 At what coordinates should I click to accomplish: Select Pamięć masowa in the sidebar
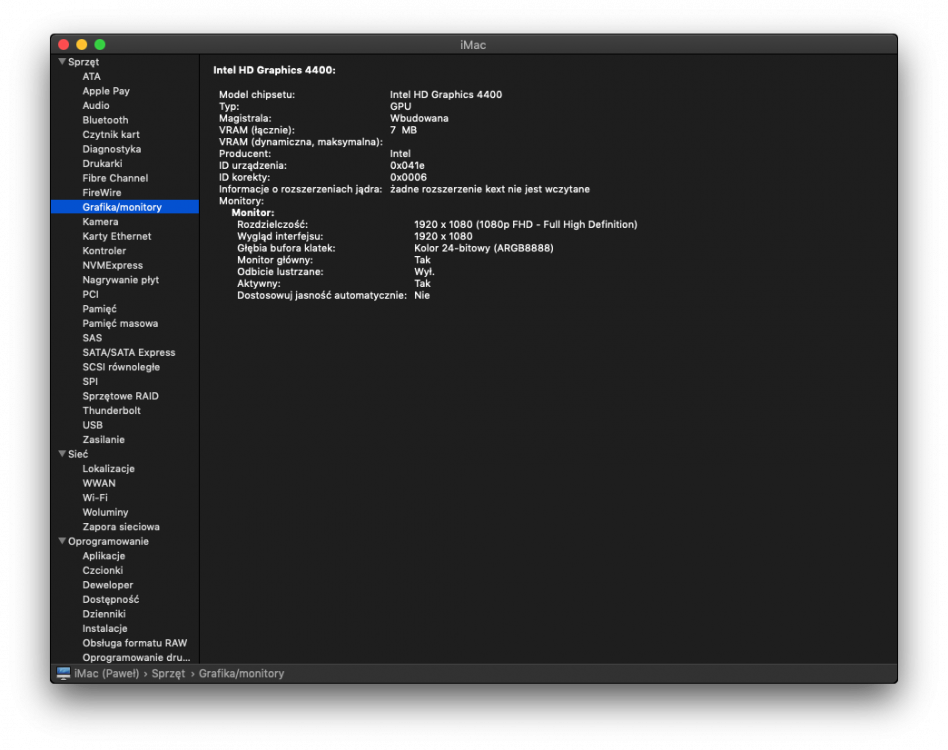click(x=120, y=323)
